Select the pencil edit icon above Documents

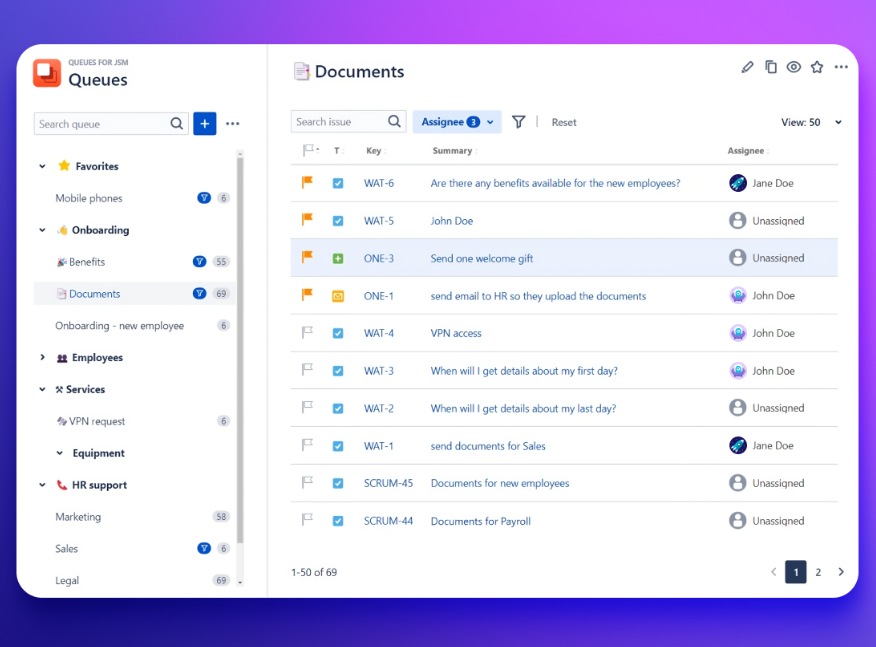746,66
